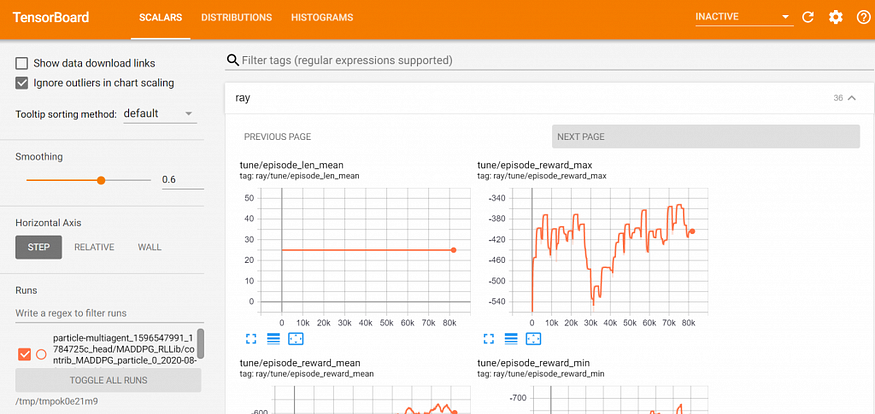Toggle y-axis log scale for episode_reward_max
Screen dimensions: 875x414
pyautogui.click(x=511, y=338)
